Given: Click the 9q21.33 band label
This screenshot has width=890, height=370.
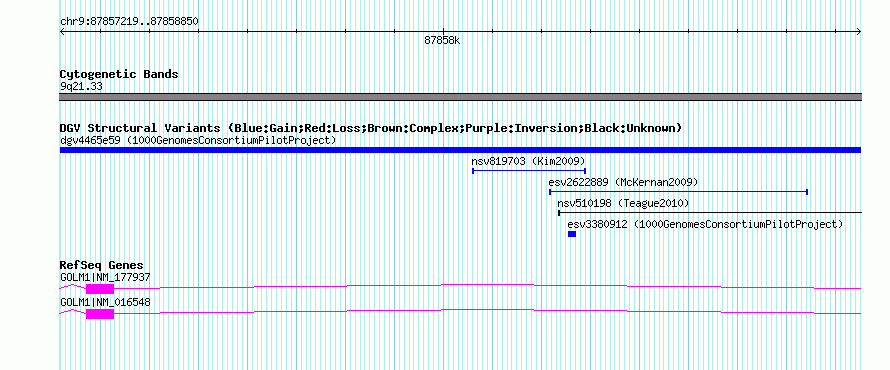Looking at the screenshot, I should (x=81, y=87).
